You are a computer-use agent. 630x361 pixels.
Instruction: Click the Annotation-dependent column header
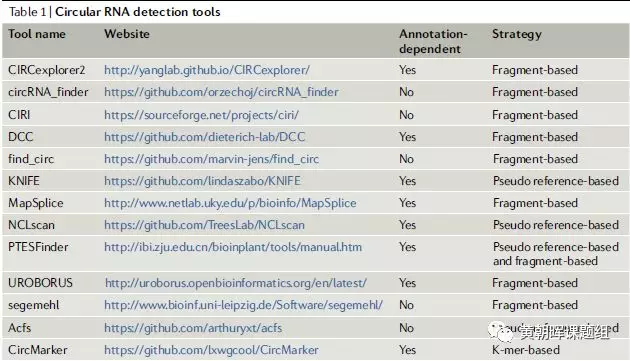pos(433,41)
